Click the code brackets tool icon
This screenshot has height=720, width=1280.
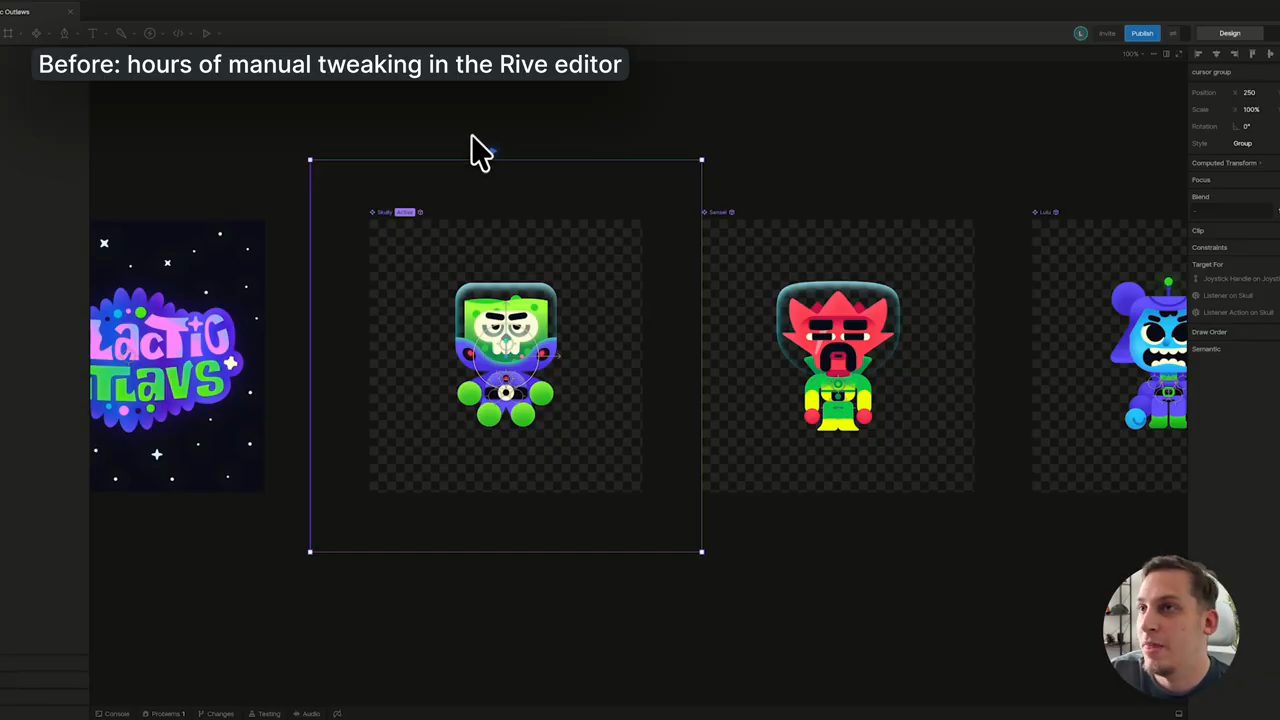coord(178,33)
